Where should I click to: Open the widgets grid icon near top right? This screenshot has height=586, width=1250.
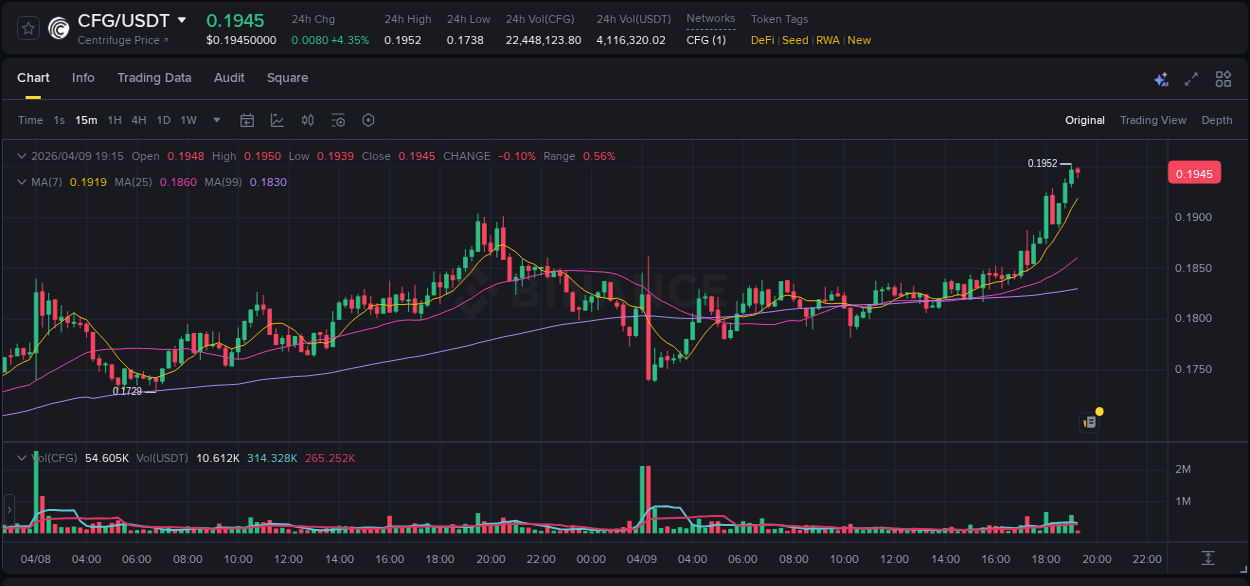click(1223, 78)
